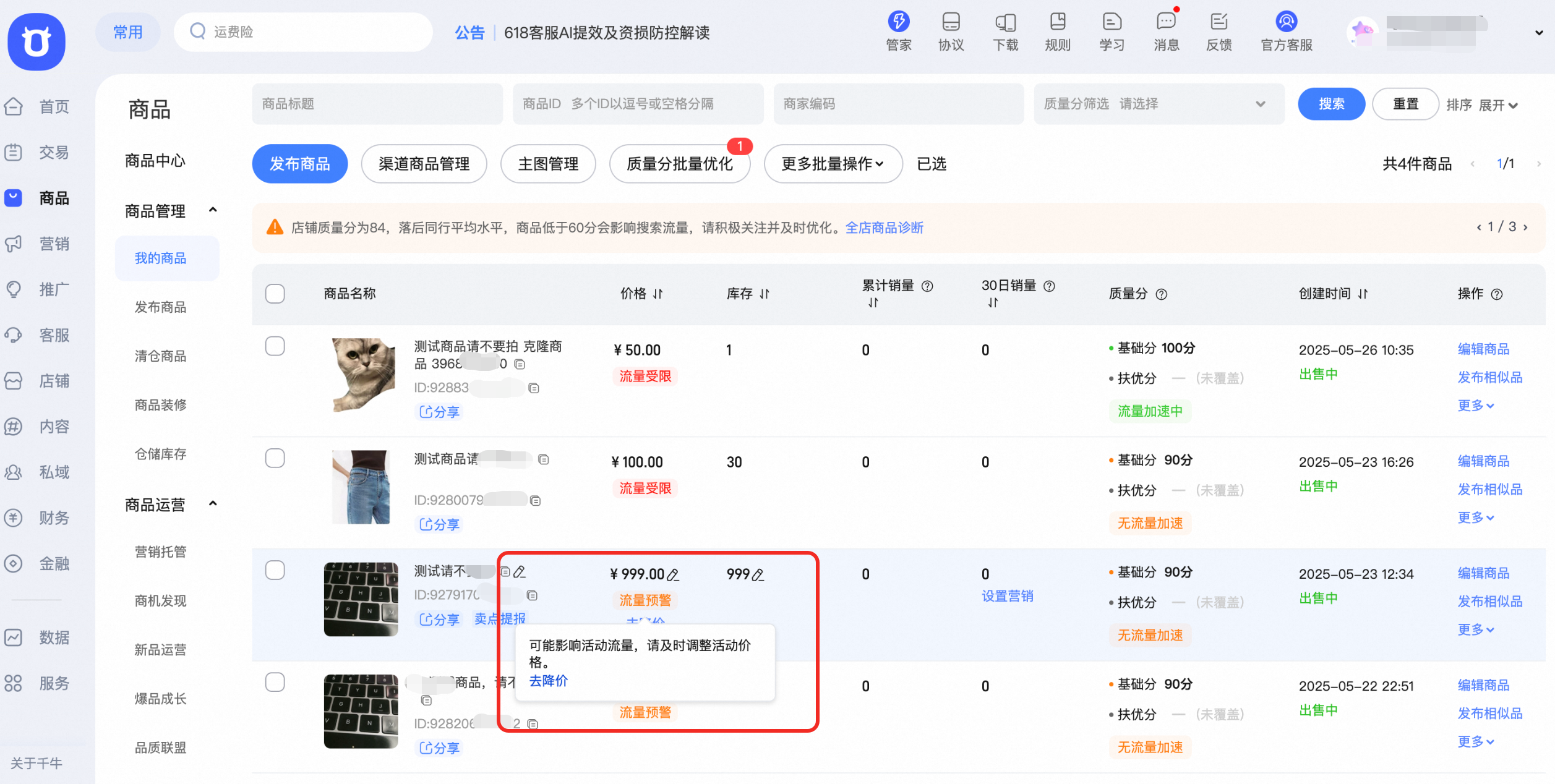Click help icon beside 累计销量 header

927,286
